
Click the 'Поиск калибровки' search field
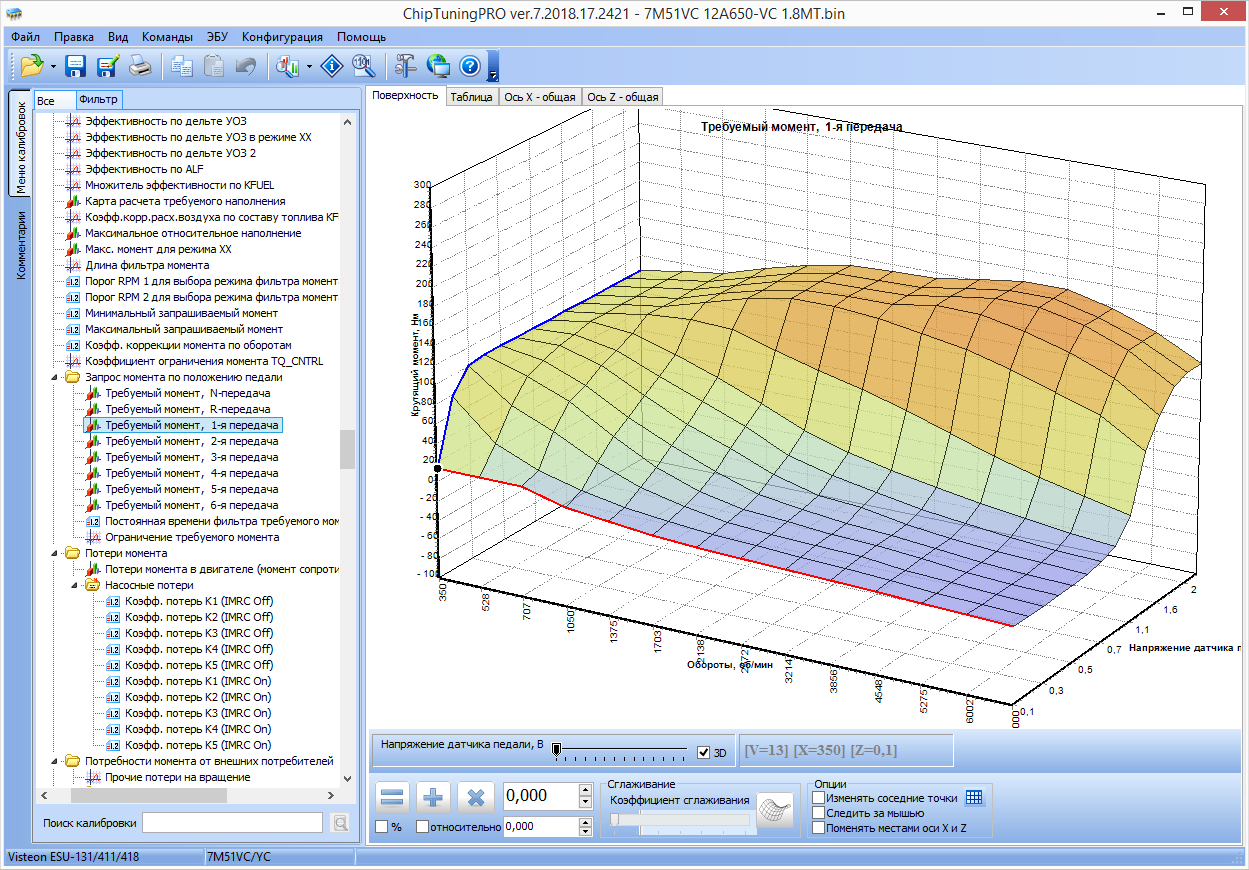click(232, 822)
